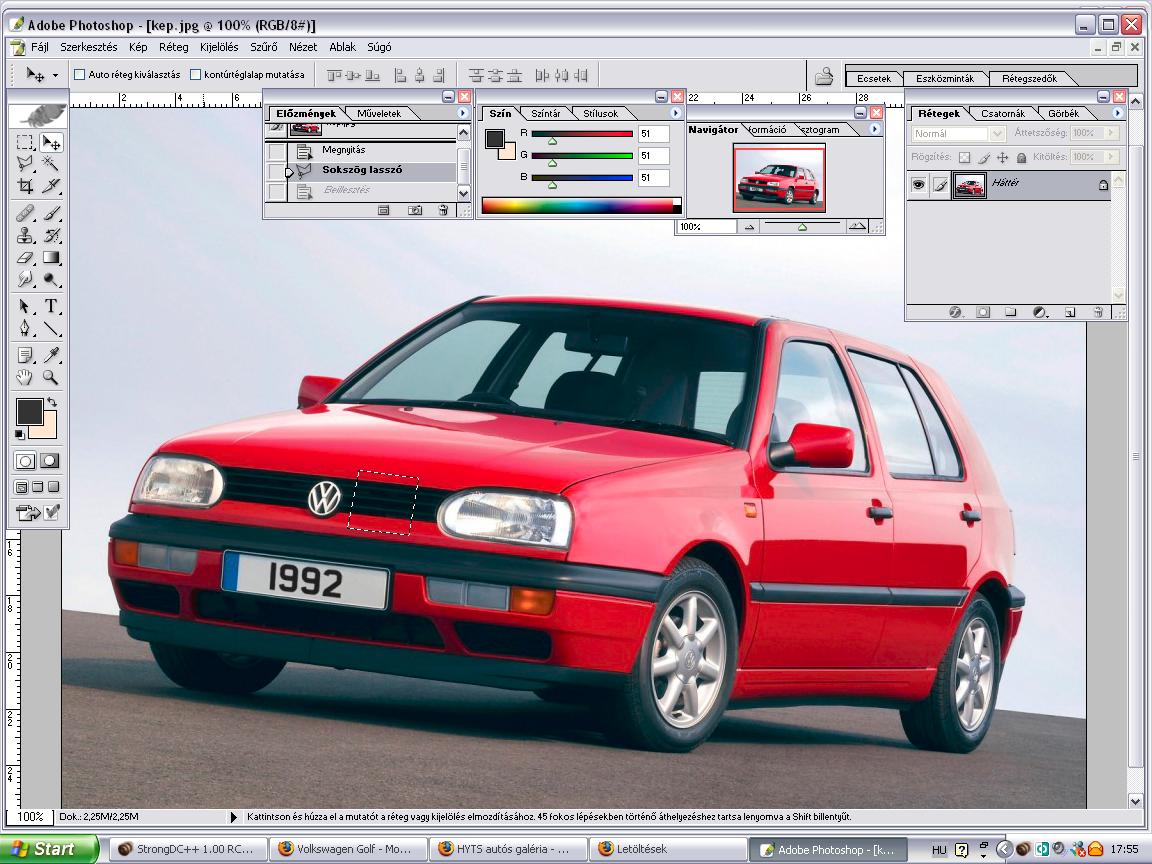Click the swap foreground/background colors arrow
This screenshot has width=1152, height=864.
52,402
